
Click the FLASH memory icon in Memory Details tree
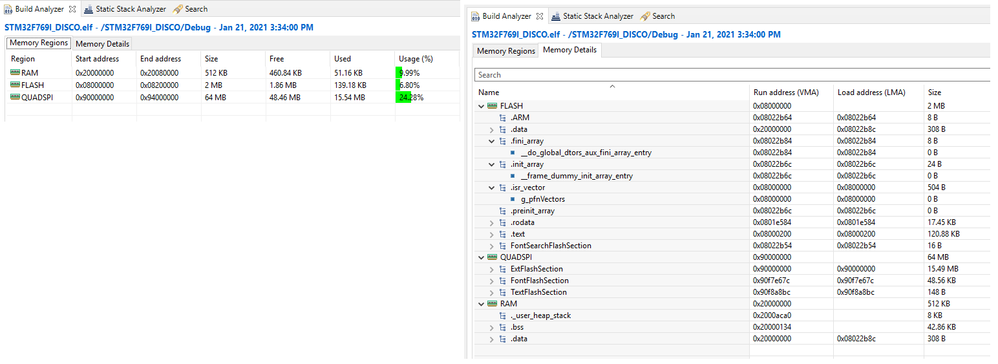492,106
